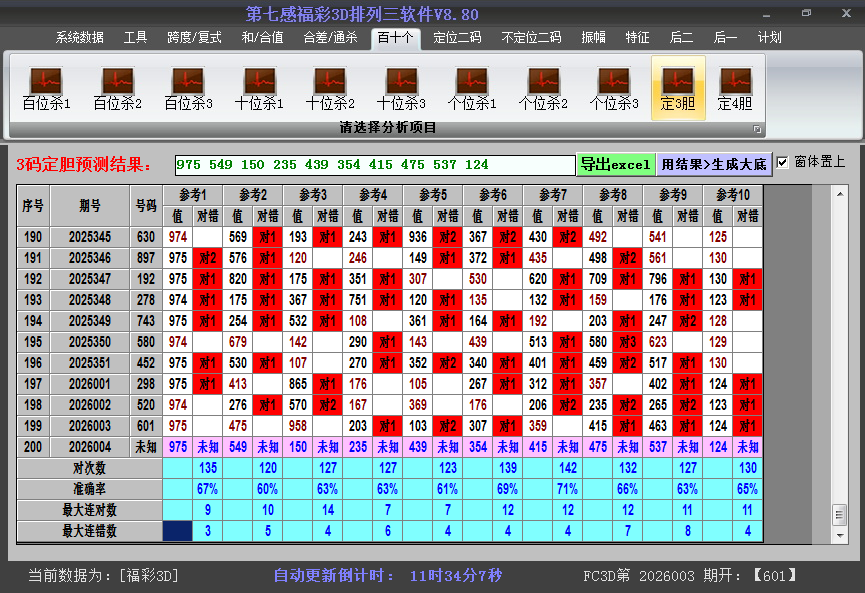The width and height of the screenshot is (865, 593).
Task: Open the 工具 menu
Action: click(x=136, y=37)
